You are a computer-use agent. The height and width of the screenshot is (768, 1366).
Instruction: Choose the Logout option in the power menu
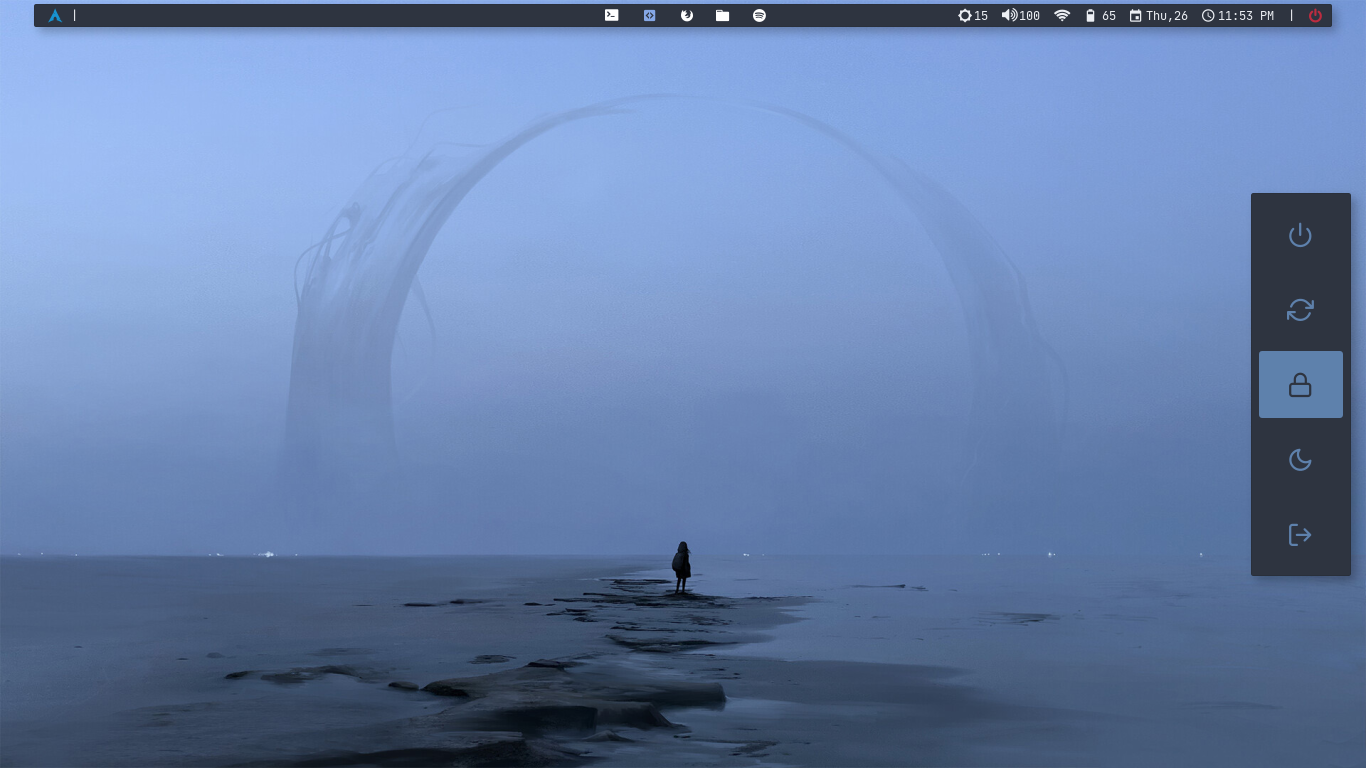(1300, 535)
